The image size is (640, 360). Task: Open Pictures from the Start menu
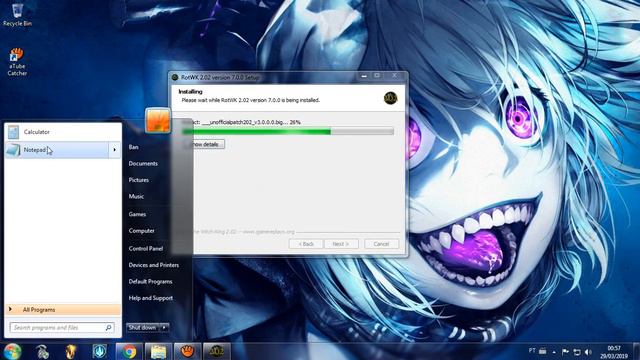[x=138, y=180]
